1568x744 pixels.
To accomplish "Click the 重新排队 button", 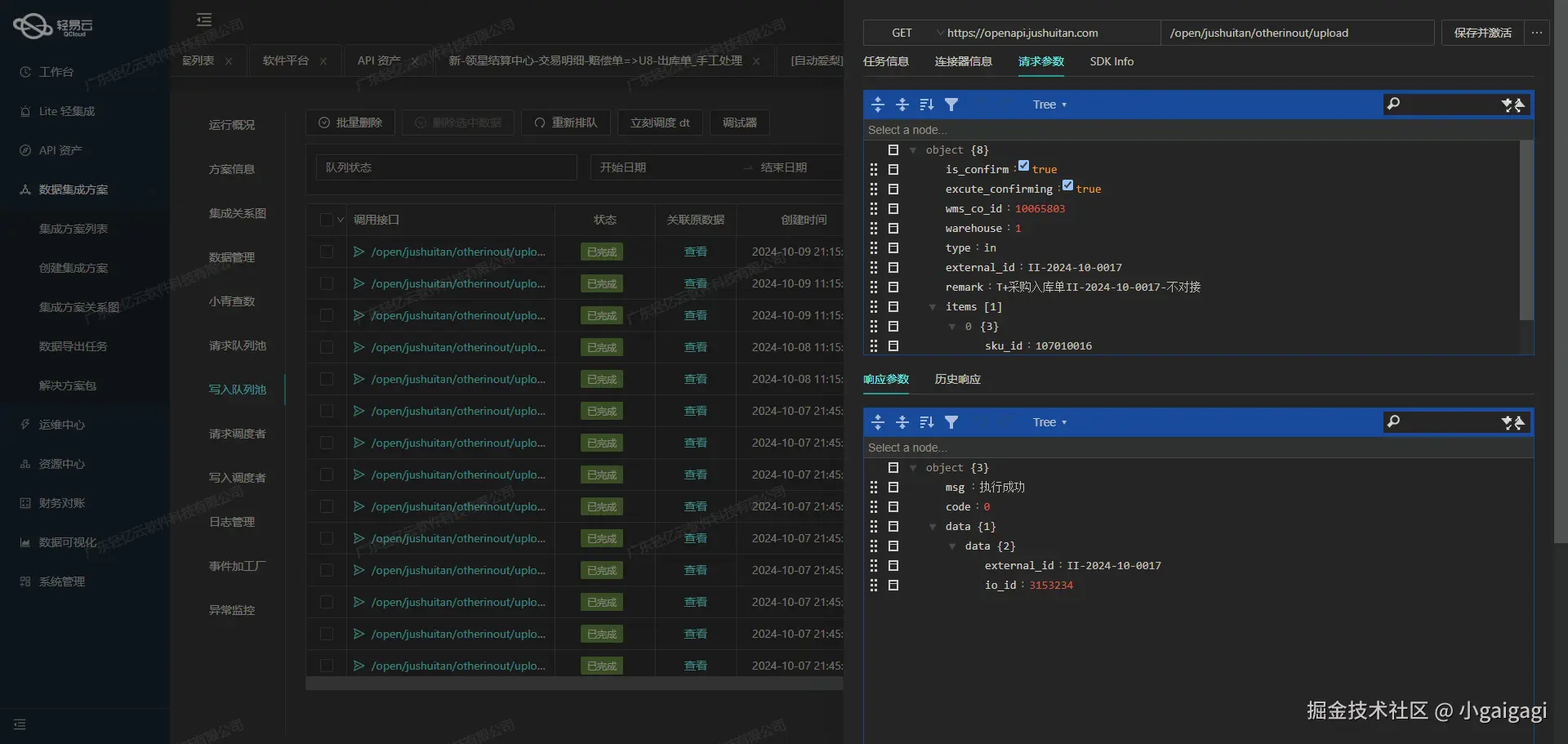I will (565, 123).
